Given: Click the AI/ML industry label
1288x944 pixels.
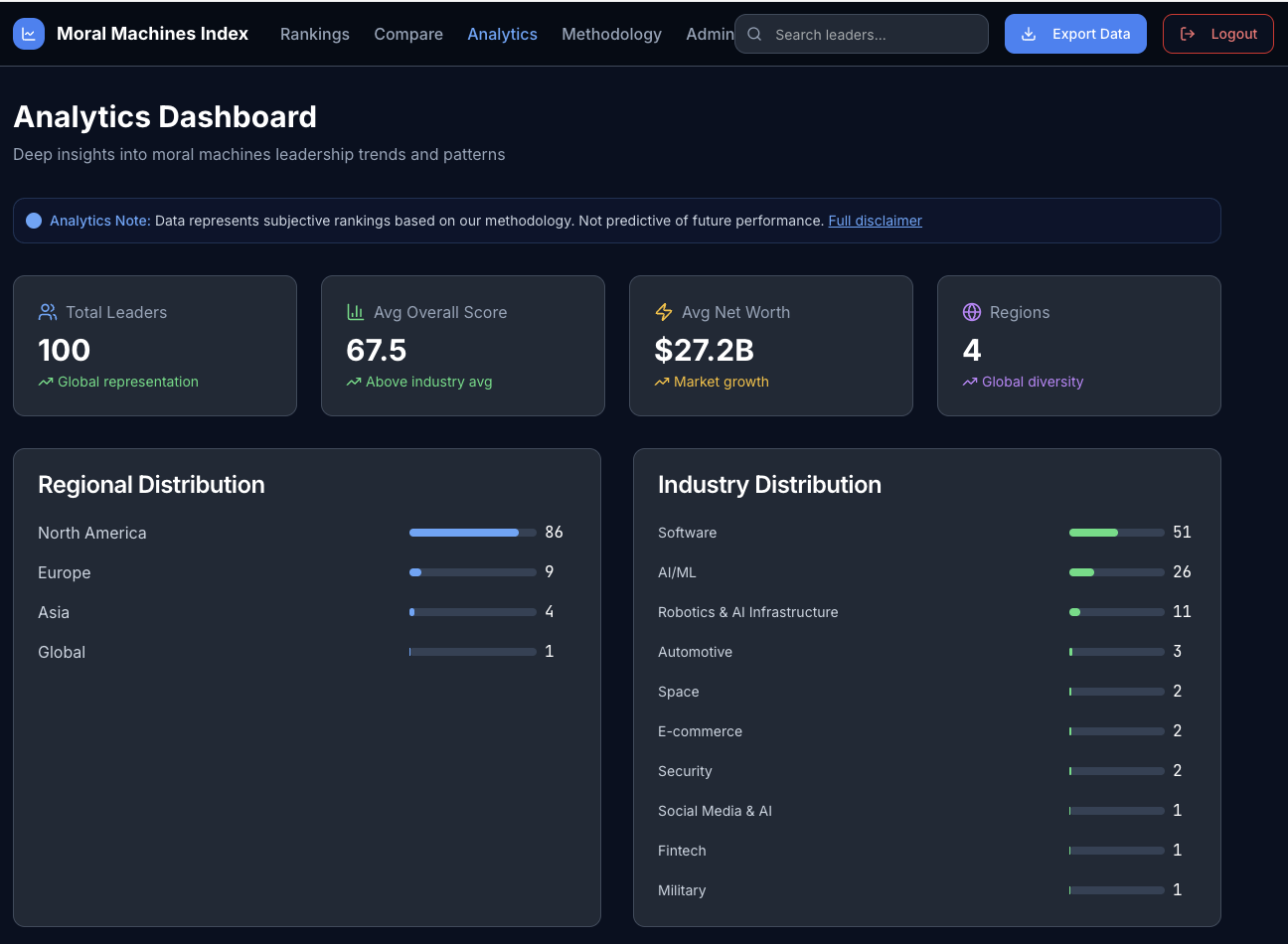Looking at the screenshot, I should pyautogui.click(x=677, y=572).
